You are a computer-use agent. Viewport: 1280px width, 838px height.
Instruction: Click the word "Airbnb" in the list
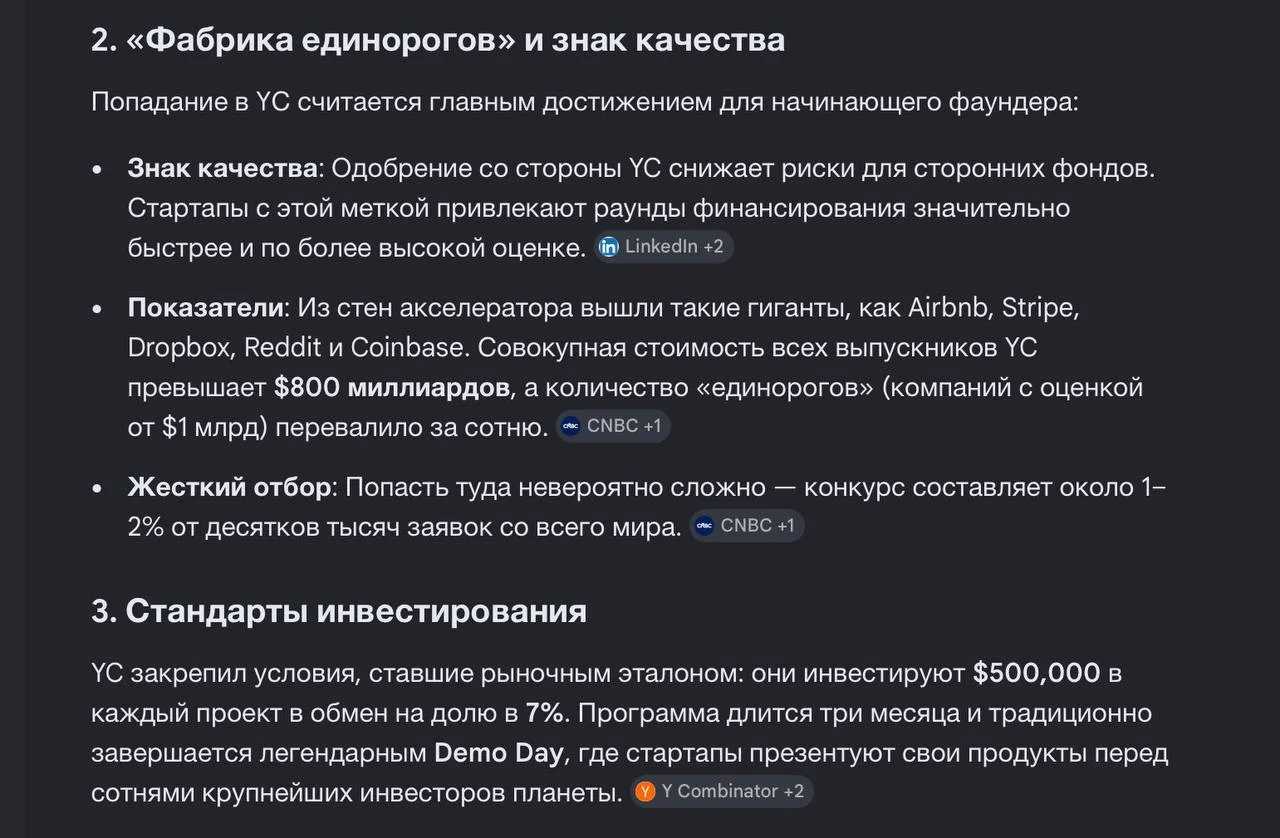[x=948, y=308]
